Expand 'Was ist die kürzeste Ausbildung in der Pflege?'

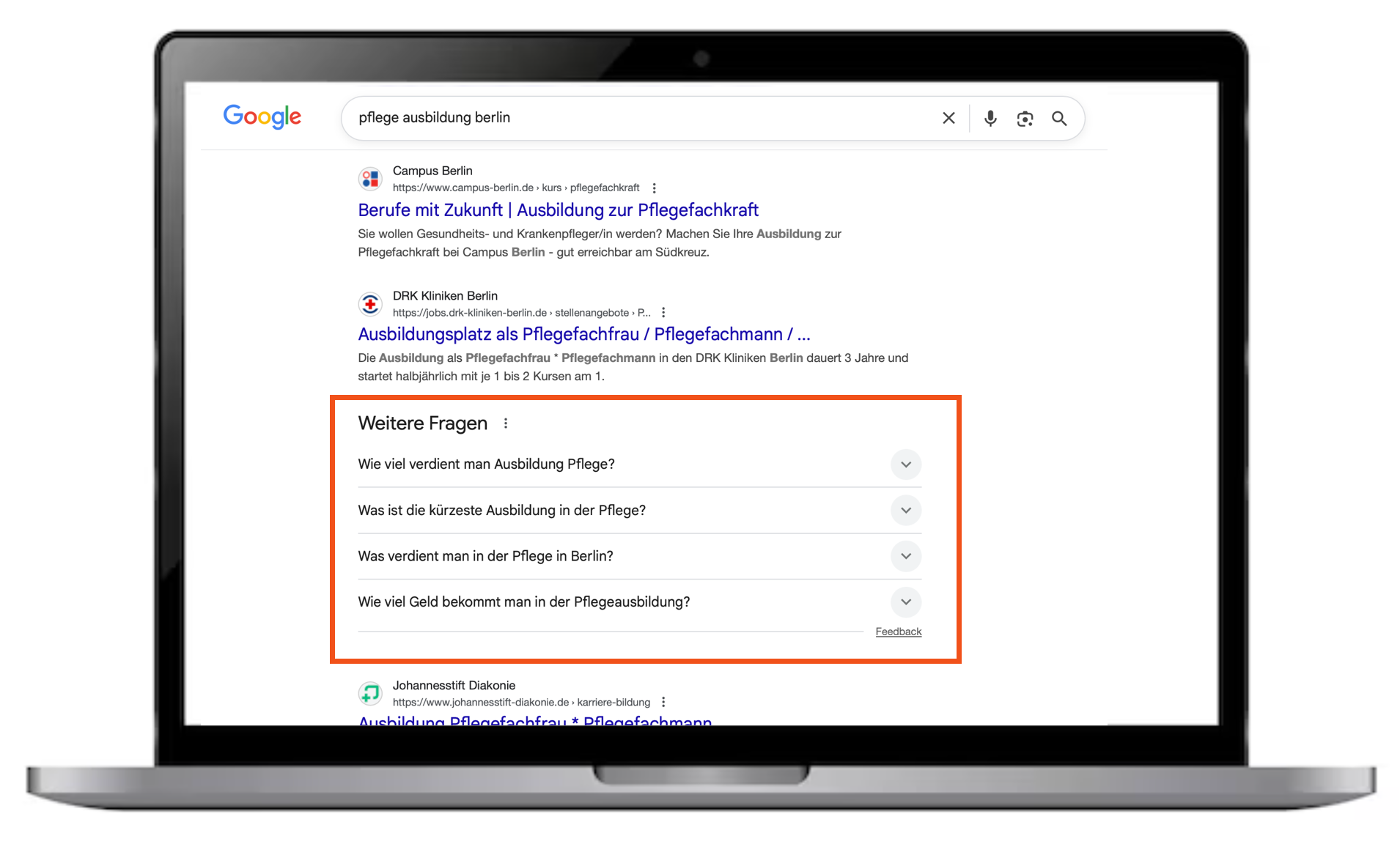[639, 511]
